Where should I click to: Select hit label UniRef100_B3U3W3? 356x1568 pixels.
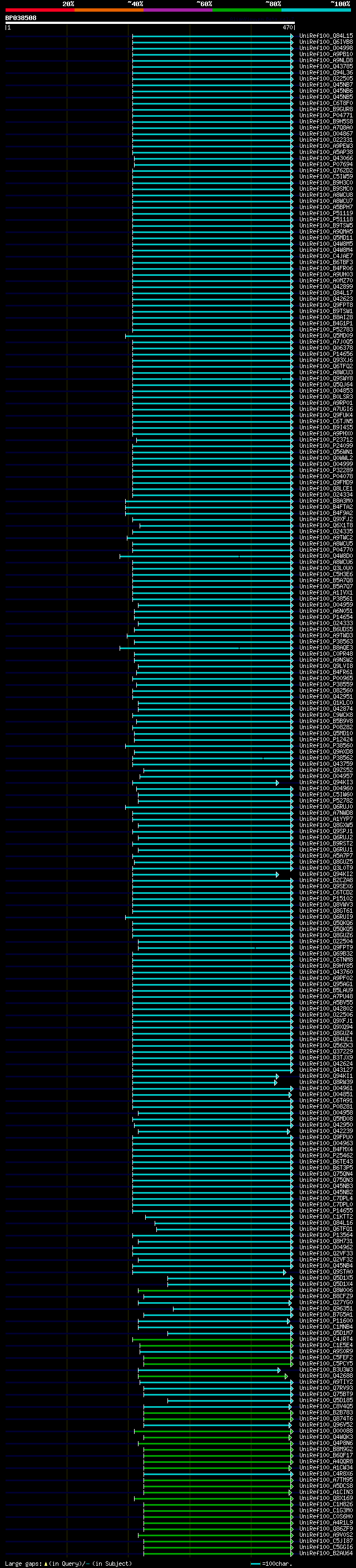point(326,1369)
